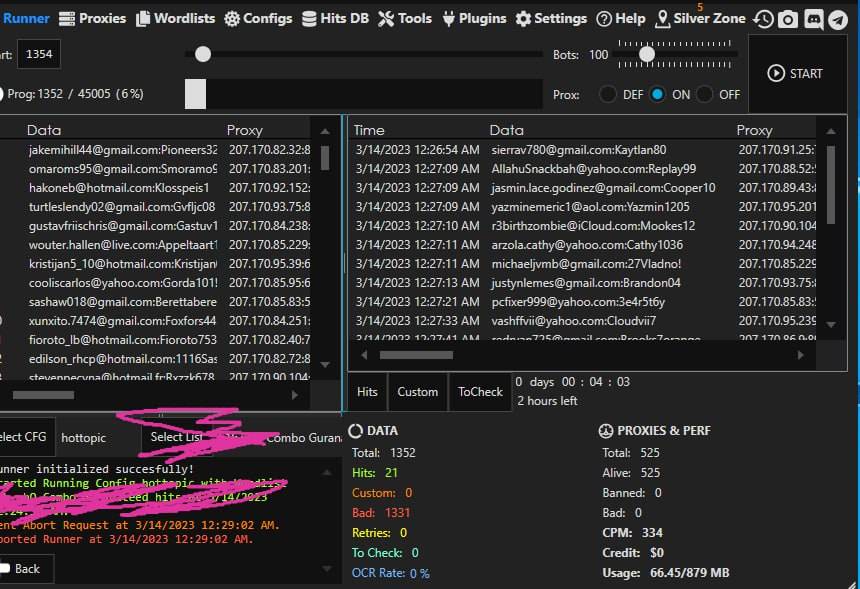Image resolution: width=860 pixels, height=589 pixels.
Task: Open the Help page
Action: 621,19
